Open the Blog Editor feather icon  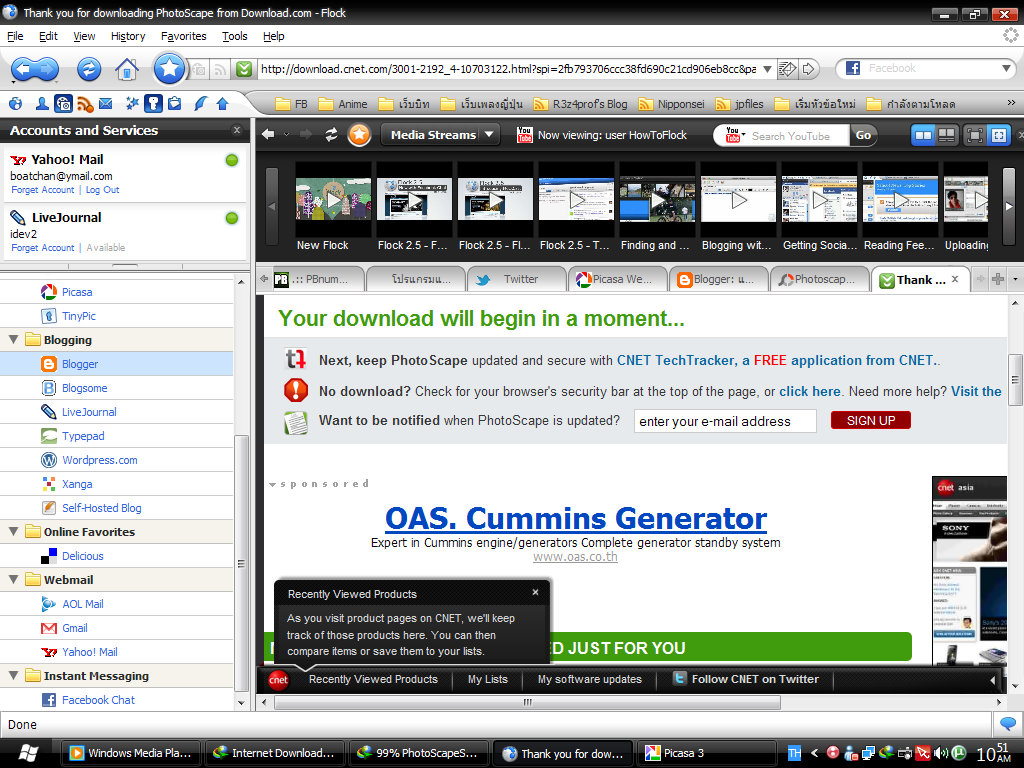(x=200, y=103)
